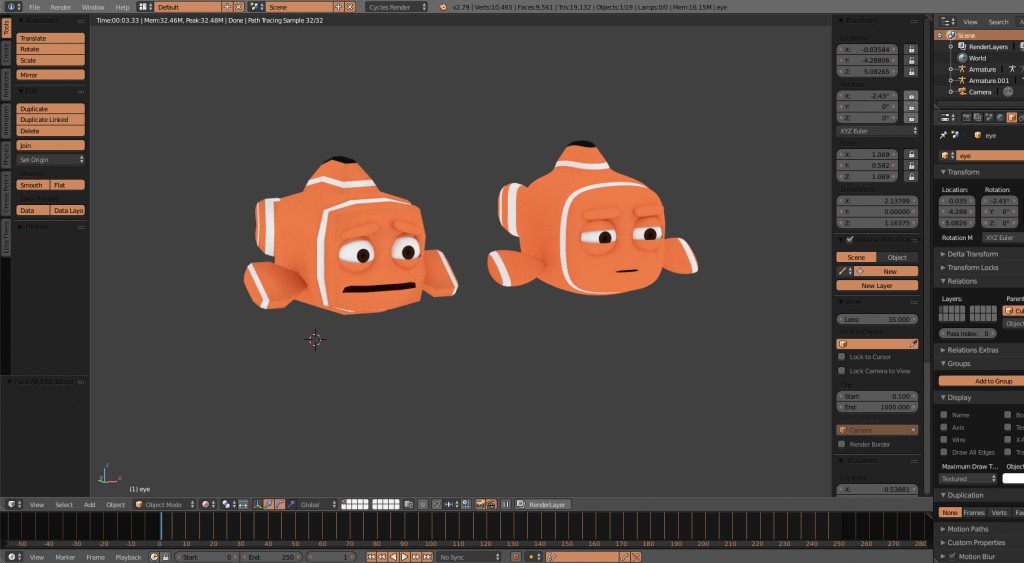The image size is (1024, 563).
Task: Select the rotate manipulator arc icon
Action: click(280, 504)
